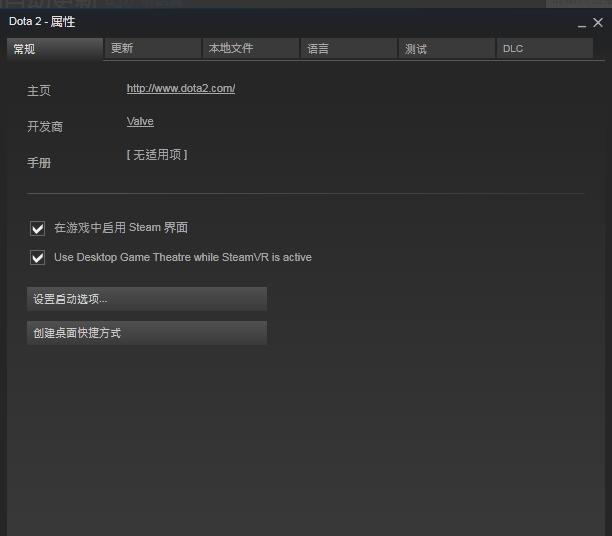612x536 pixels.
Task: Click the 创建桌面快捷方式 button
Action: click(x=147, y=333)
